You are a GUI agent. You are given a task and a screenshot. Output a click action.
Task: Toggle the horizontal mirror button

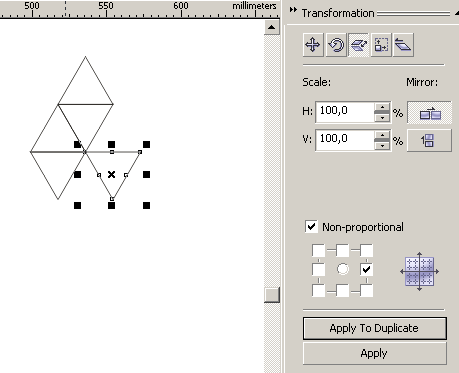click(x=429, y=113)
